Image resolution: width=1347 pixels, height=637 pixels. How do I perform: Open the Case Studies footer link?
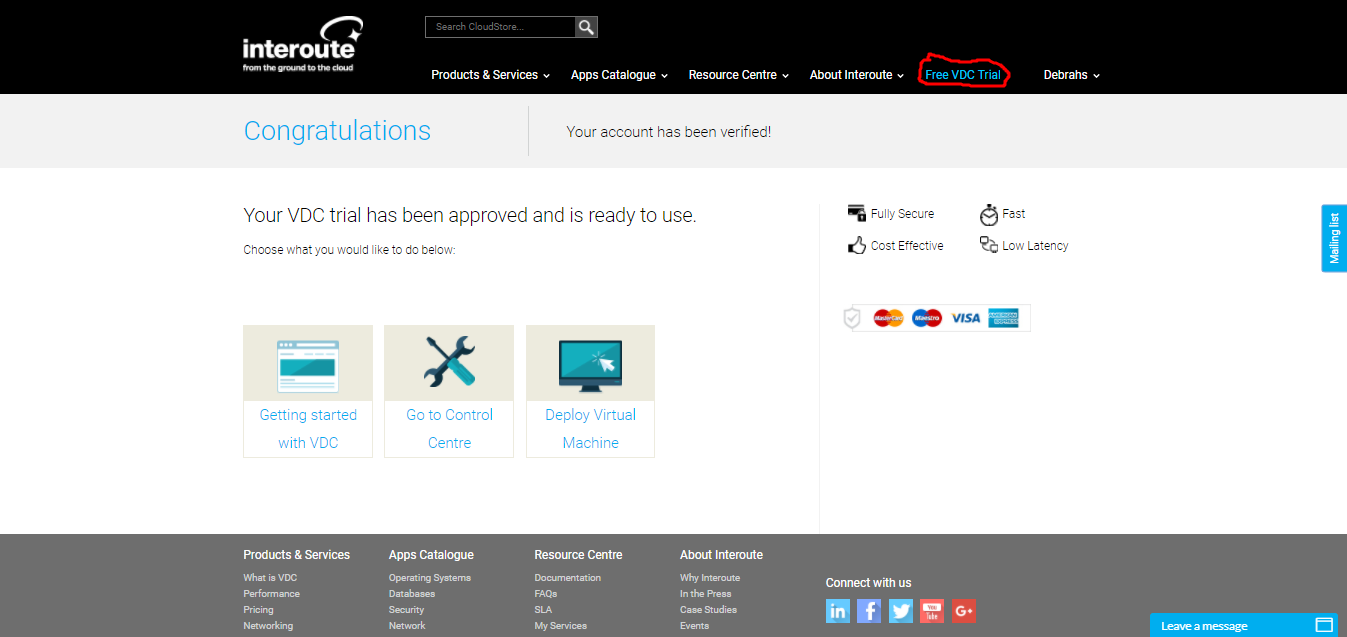(708, 610)
